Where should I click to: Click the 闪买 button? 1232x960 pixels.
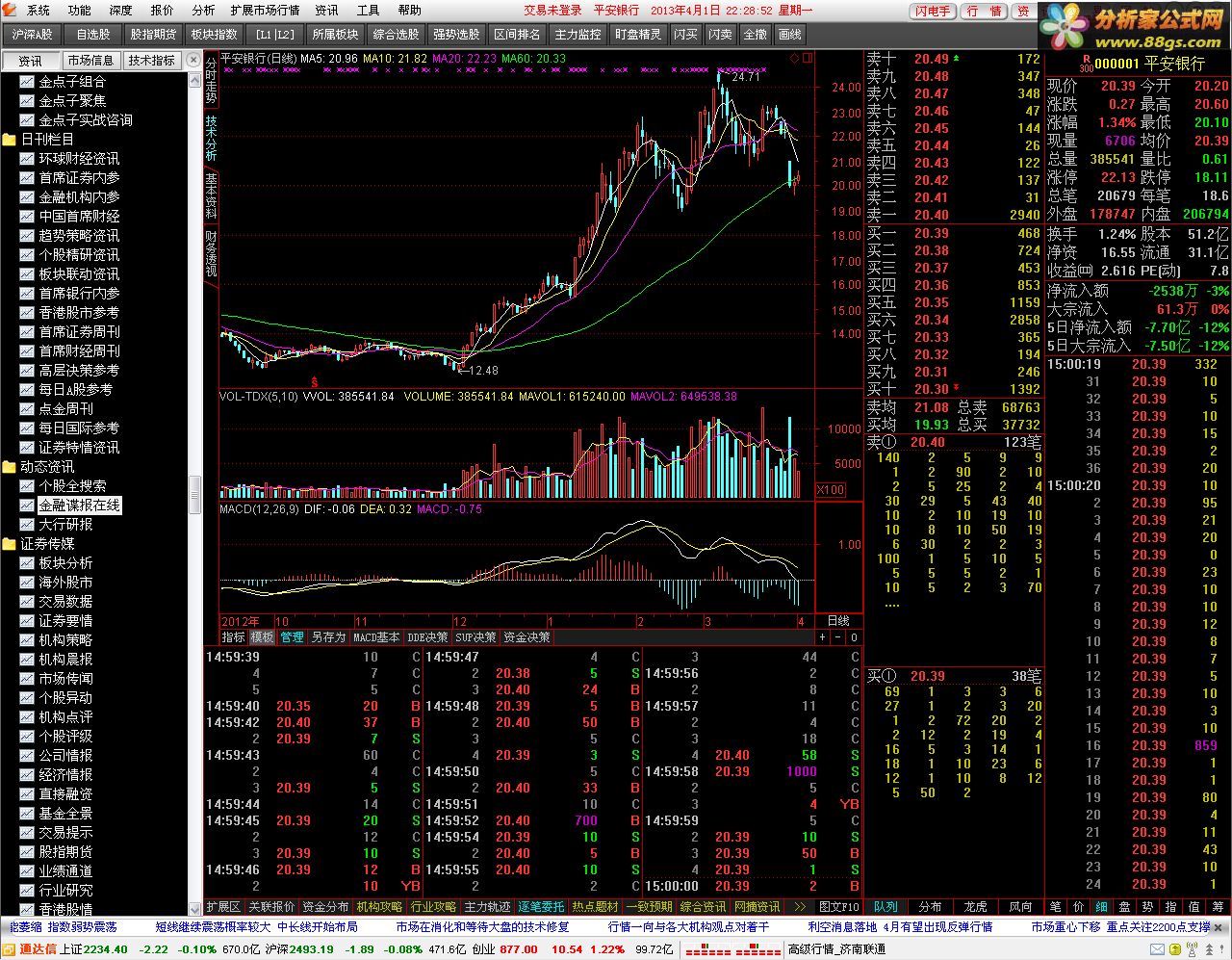[x=685, y=35]
